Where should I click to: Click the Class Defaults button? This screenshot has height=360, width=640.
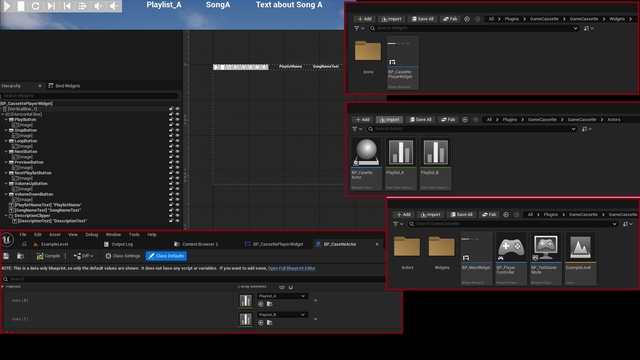coord(166,256)
